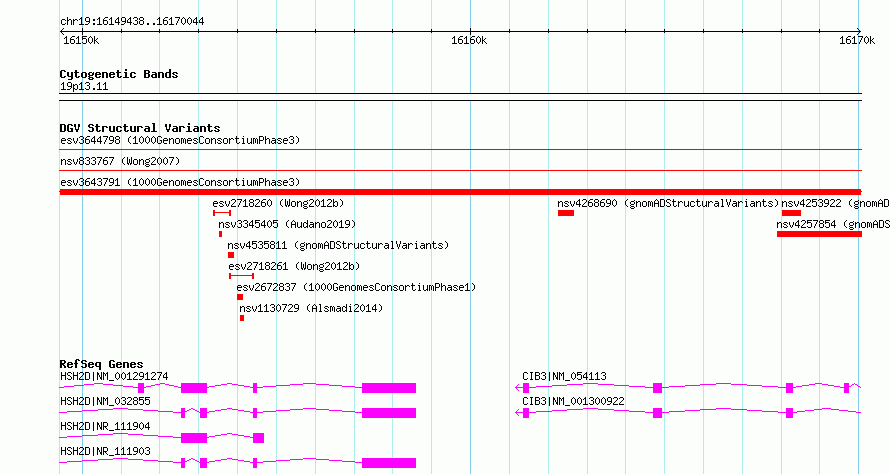Select RefSeq Genes track heading
Image resolution: width=890 pixels, height=474 pixels.
click(x=101, y=364)
